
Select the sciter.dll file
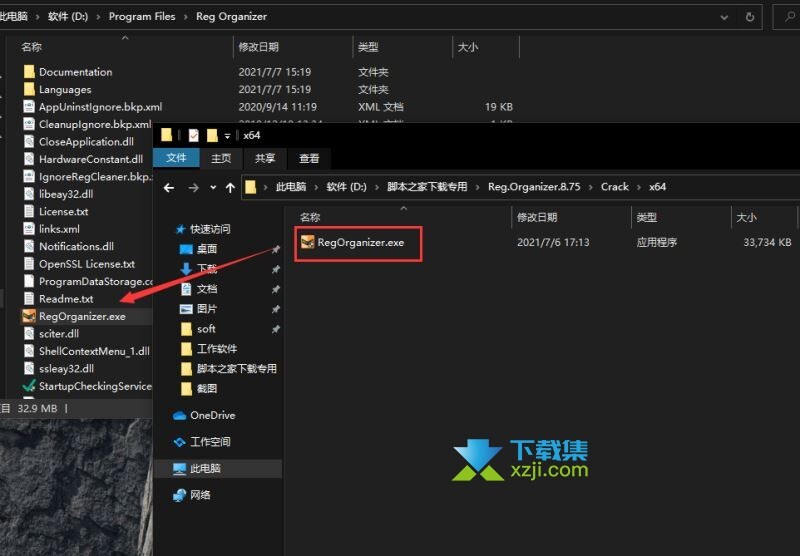point(59,334)
